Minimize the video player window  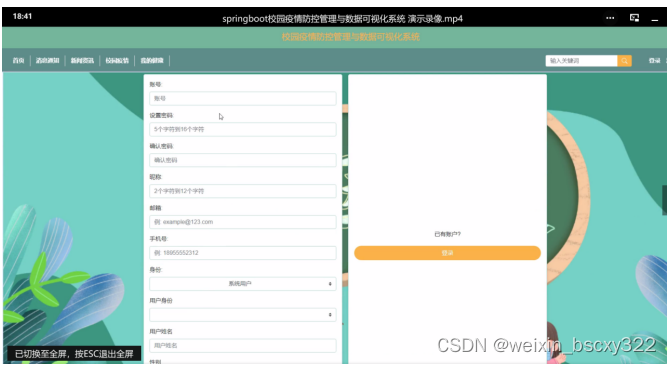pos(655,20)
